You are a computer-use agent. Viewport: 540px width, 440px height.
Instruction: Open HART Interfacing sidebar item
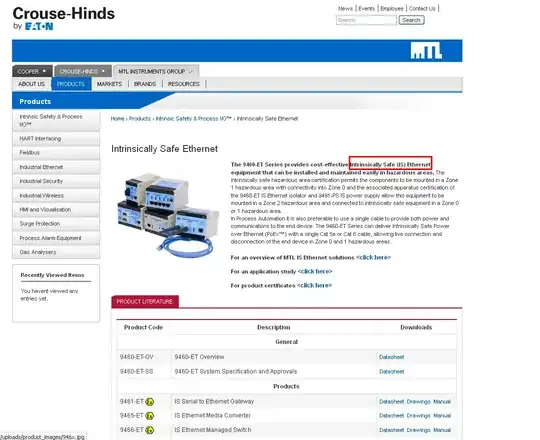tap(56, 138)
